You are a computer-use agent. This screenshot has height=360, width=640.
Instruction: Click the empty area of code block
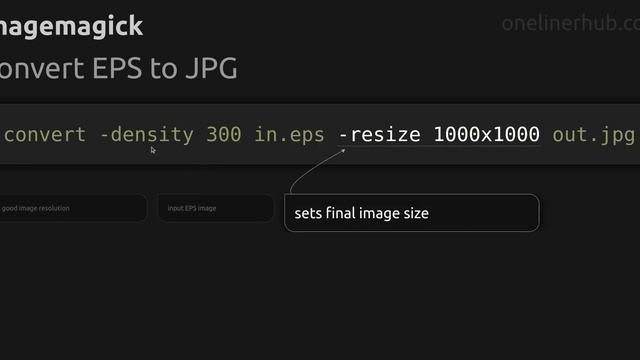click(408, 157)
